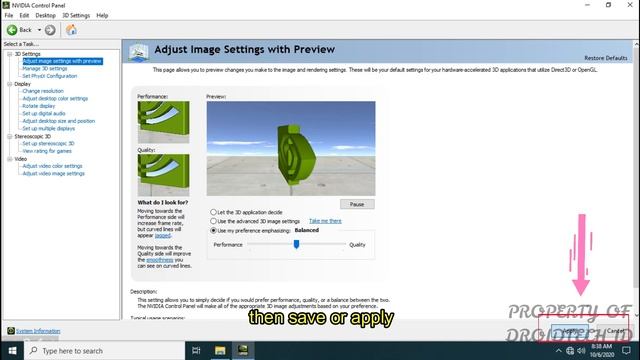
Task: Open Set up stereoscopic 3D
Action: (x=48, y=144)
